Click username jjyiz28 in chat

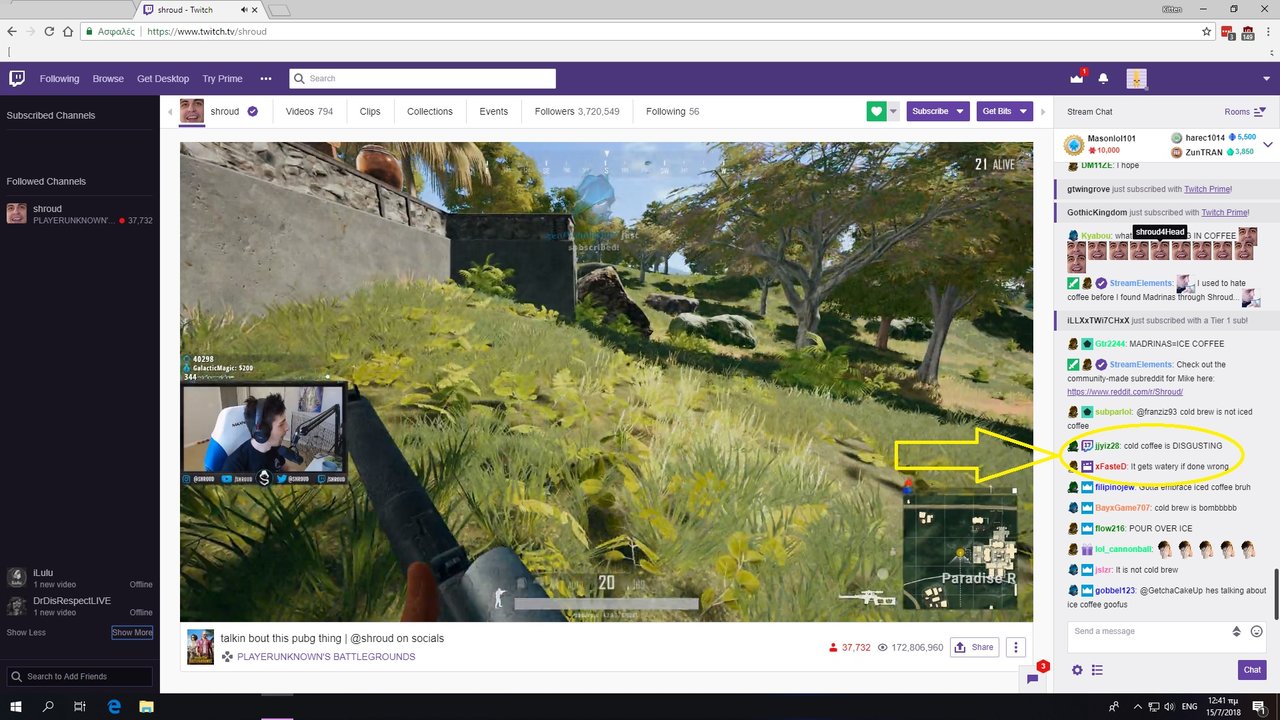[1107, 446]
